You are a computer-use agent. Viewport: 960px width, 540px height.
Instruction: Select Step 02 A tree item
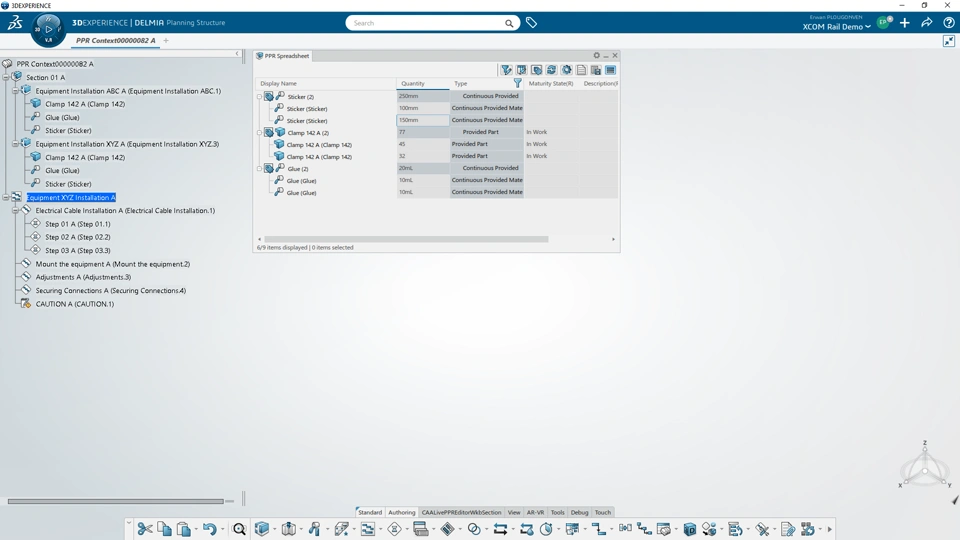(78, 237)
